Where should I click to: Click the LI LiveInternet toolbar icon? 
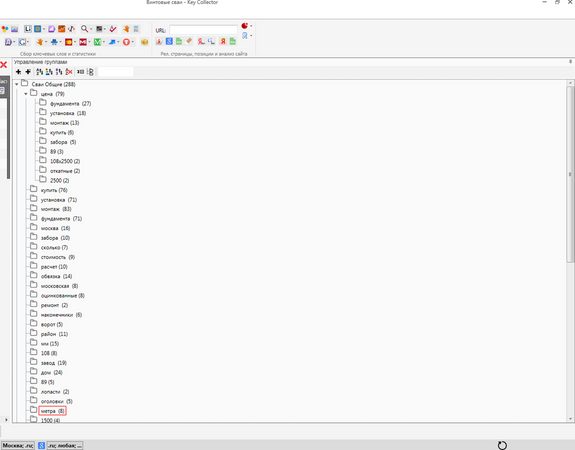28,29
